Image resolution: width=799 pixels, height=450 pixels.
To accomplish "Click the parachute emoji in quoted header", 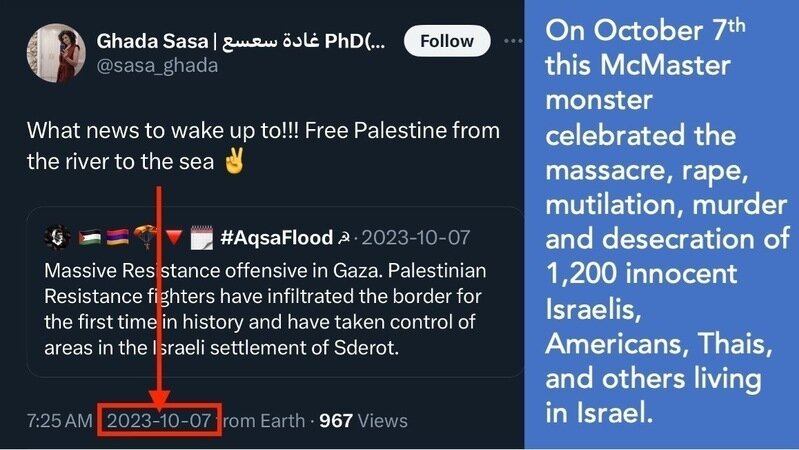I will (143, 239).
